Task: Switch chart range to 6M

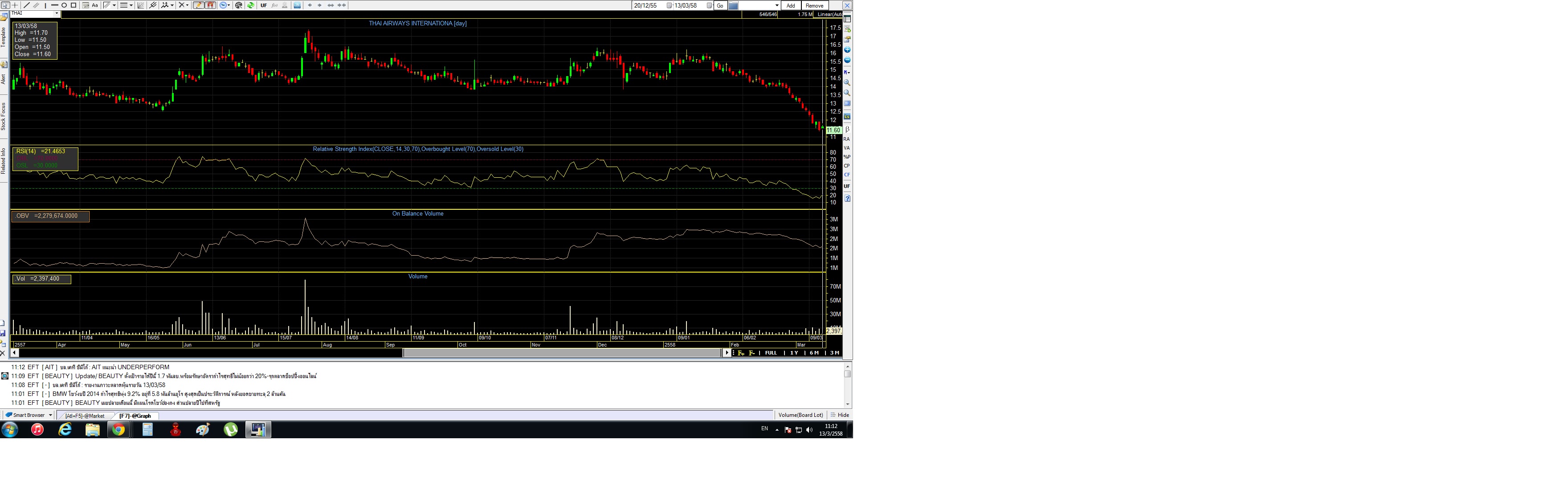Action: point(814,353)
